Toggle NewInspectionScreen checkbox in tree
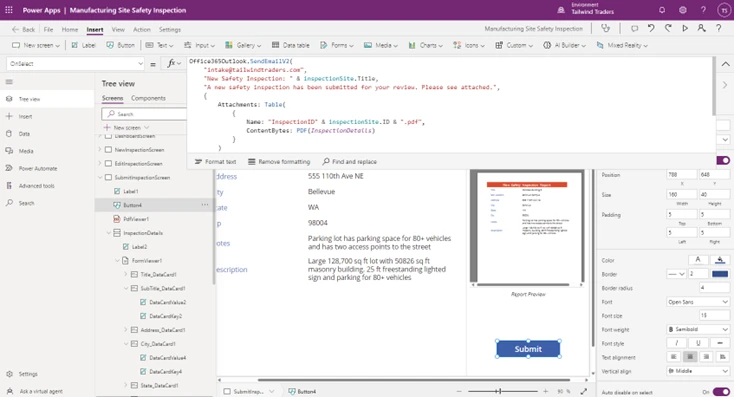This screenshot has width=734, height=397. (108, 149)
